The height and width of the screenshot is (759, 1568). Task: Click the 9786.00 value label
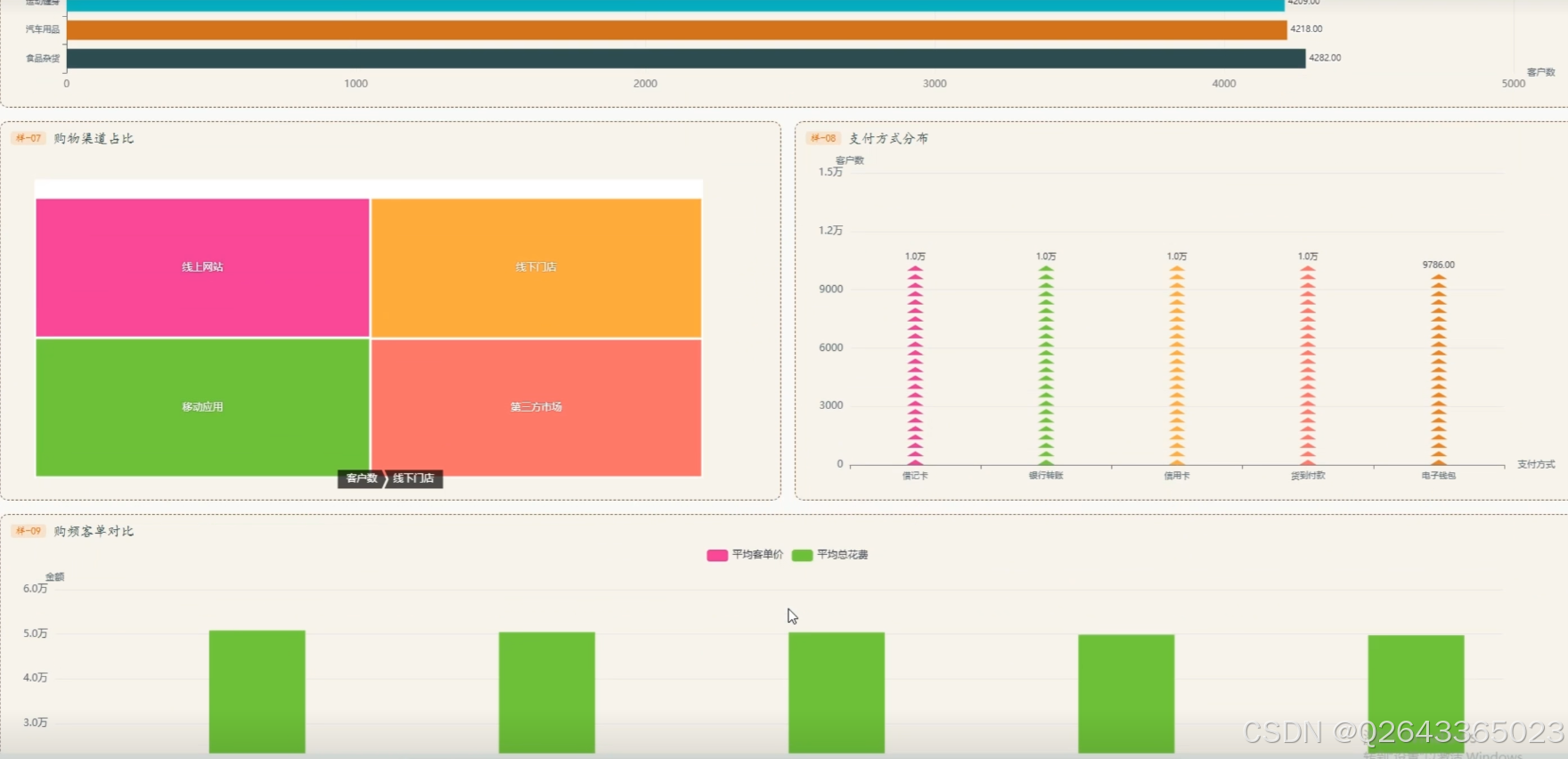[x=1439, y=265]
